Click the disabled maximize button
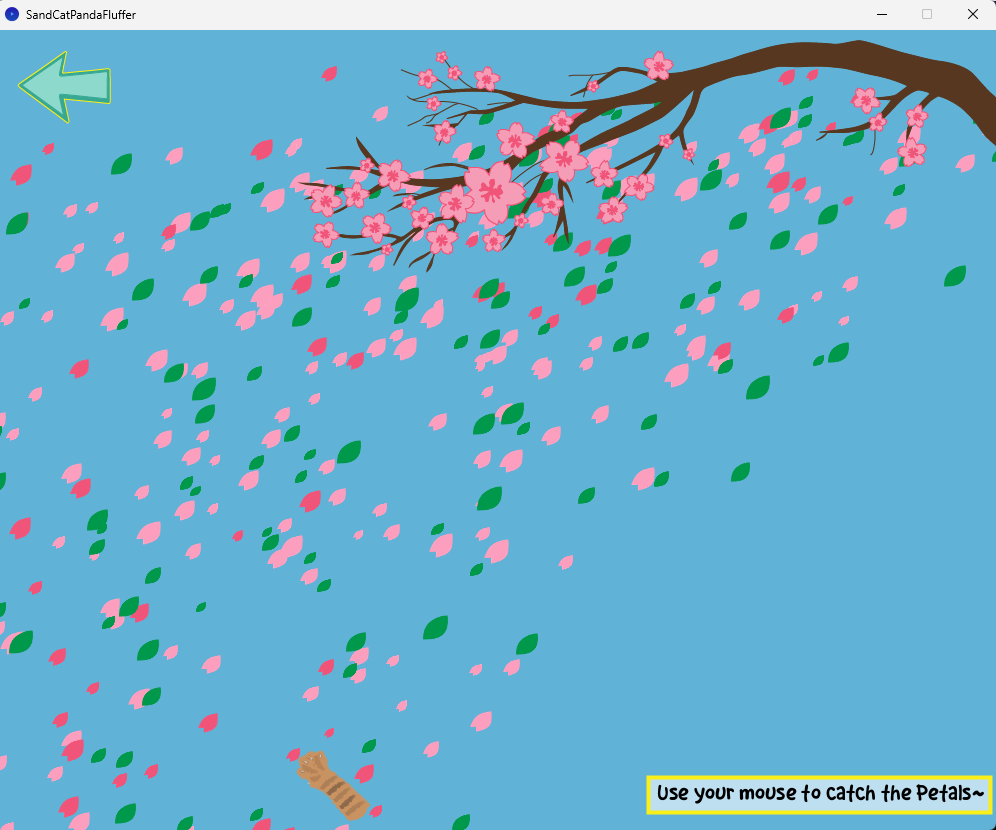This screenshot has width=996, height=830. tap(927, 14)
